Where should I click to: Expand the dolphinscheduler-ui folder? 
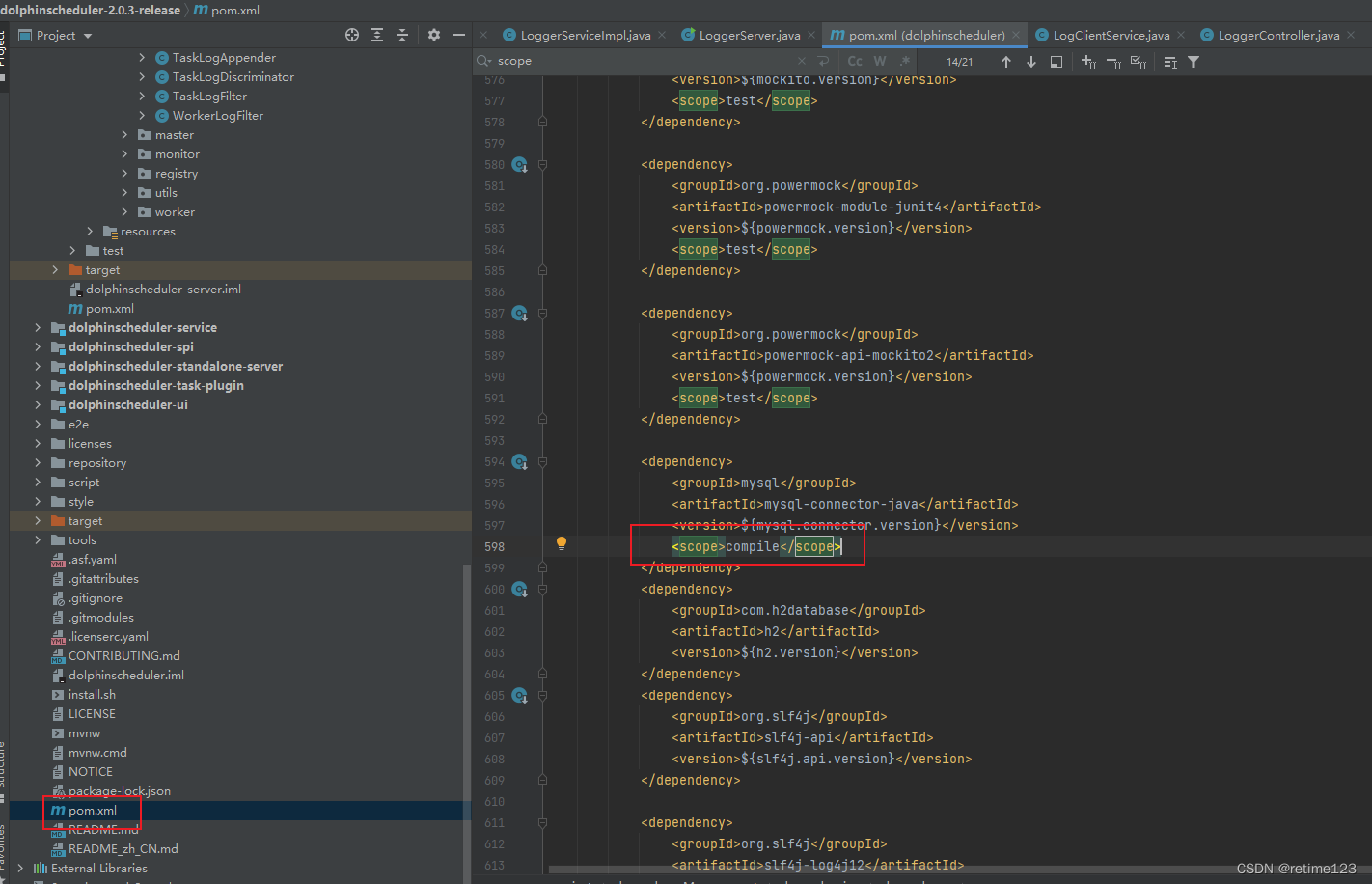tap(38, 405)
